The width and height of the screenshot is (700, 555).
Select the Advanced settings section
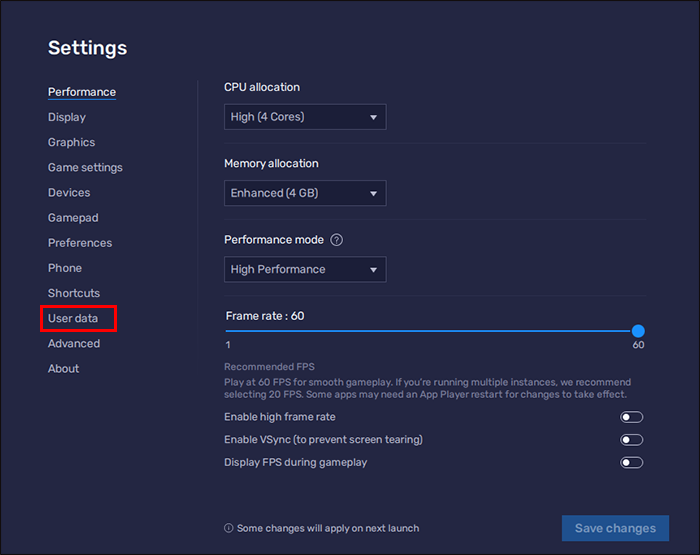click(74, 343)
